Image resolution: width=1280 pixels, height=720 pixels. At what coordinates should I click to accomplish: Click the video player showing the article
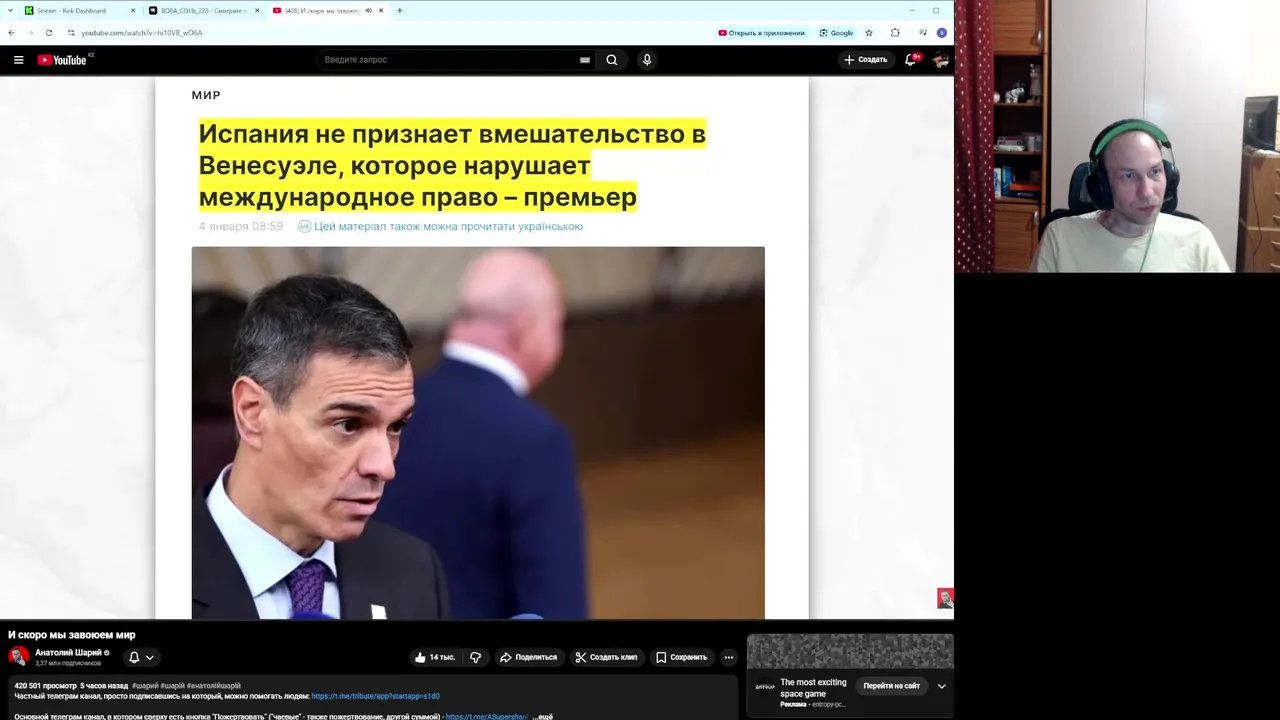point(477,348)
